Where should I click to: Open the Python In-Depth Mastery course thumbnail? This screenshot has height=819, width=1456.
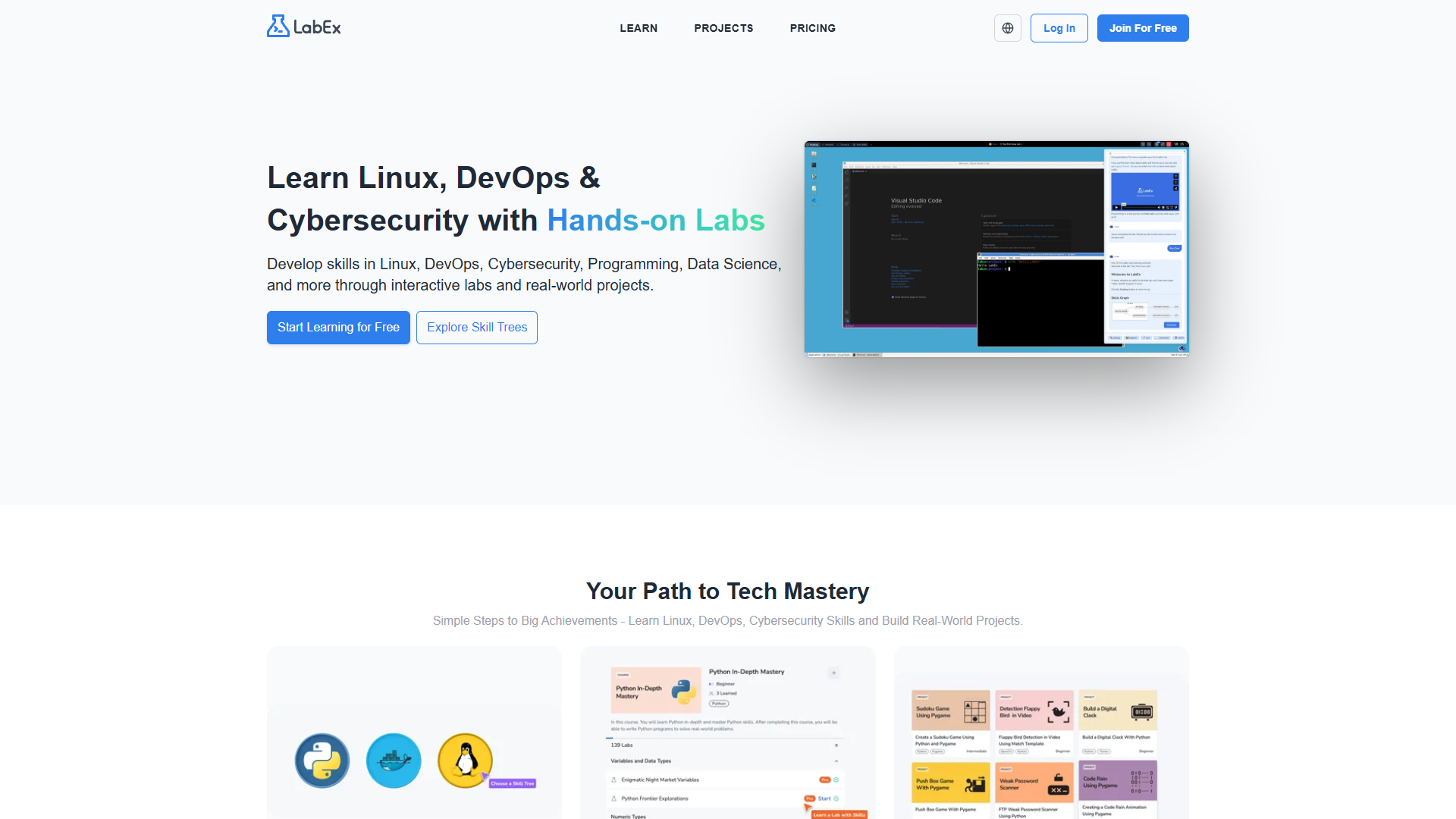[656, 690]
